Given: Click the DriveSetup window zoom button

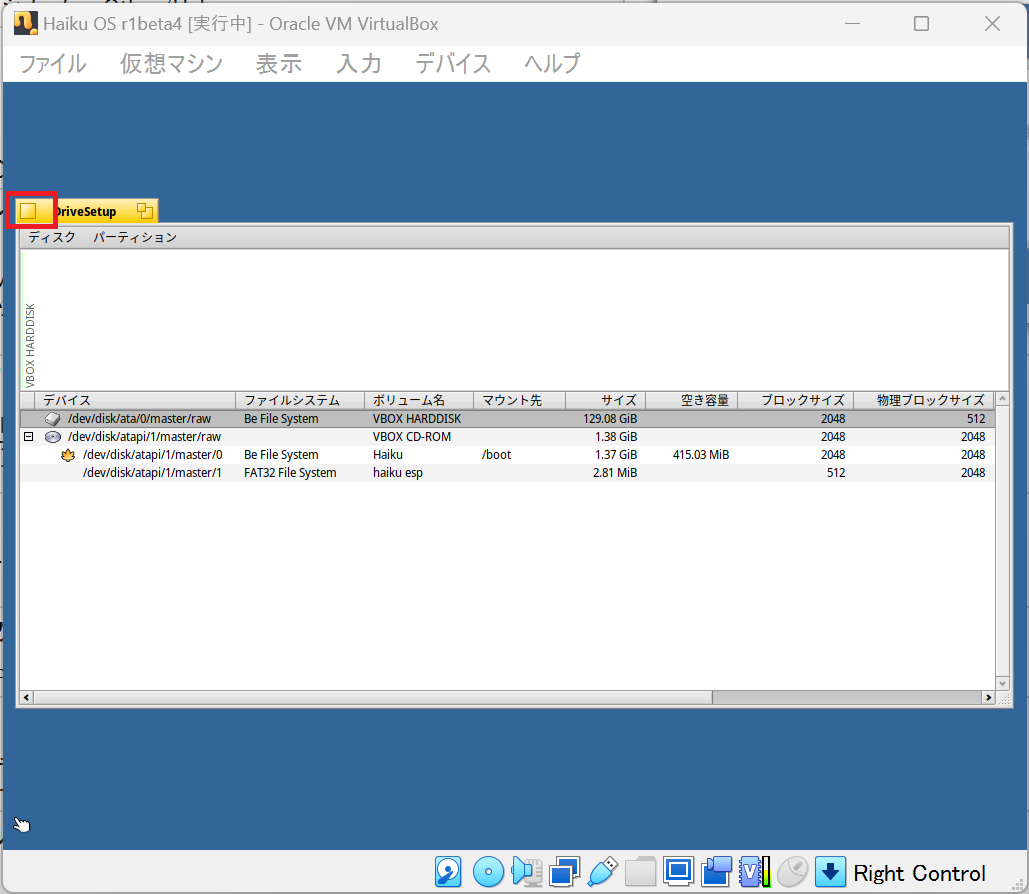Looking at the screenshot, I should click(x=145, y=211).
